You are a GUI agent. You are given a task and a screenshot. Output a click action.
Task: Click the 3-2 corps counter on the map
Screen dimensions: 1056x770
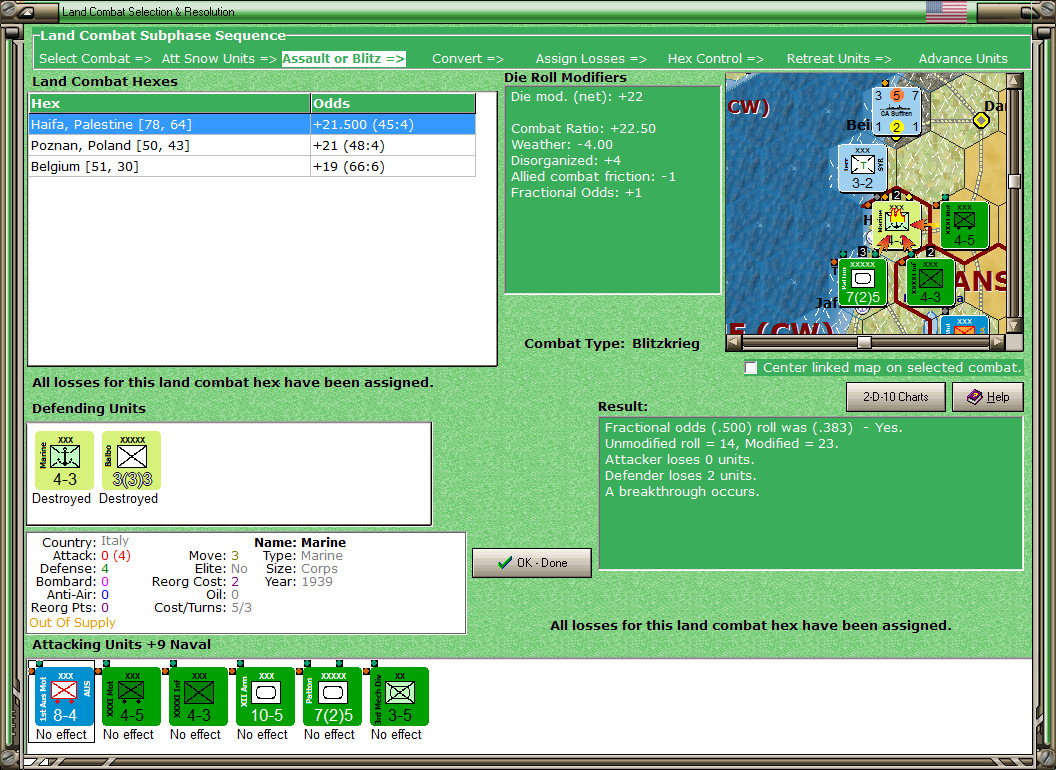click(x=862, y=168)
